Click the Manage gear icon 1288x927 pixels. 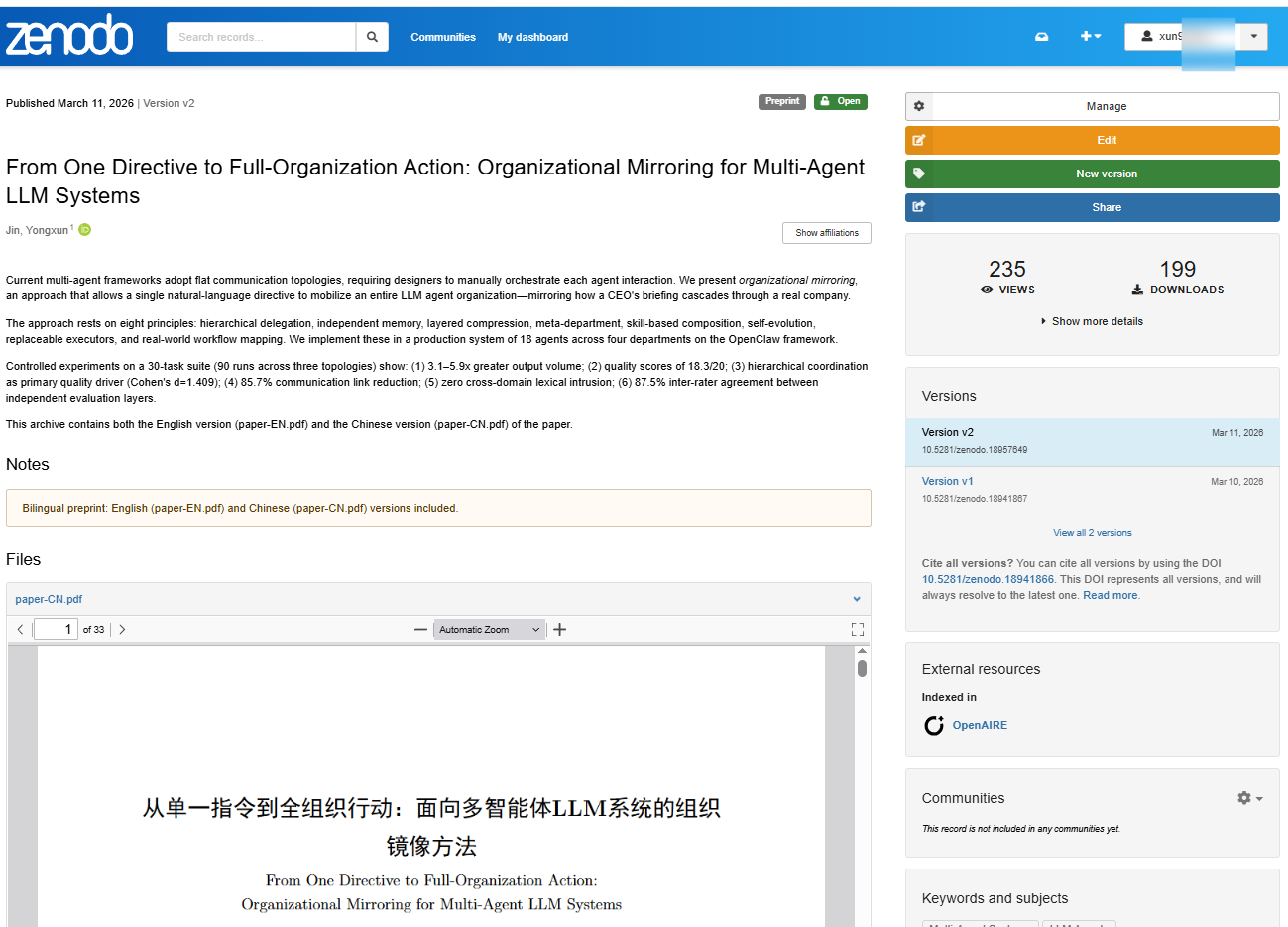919,106
